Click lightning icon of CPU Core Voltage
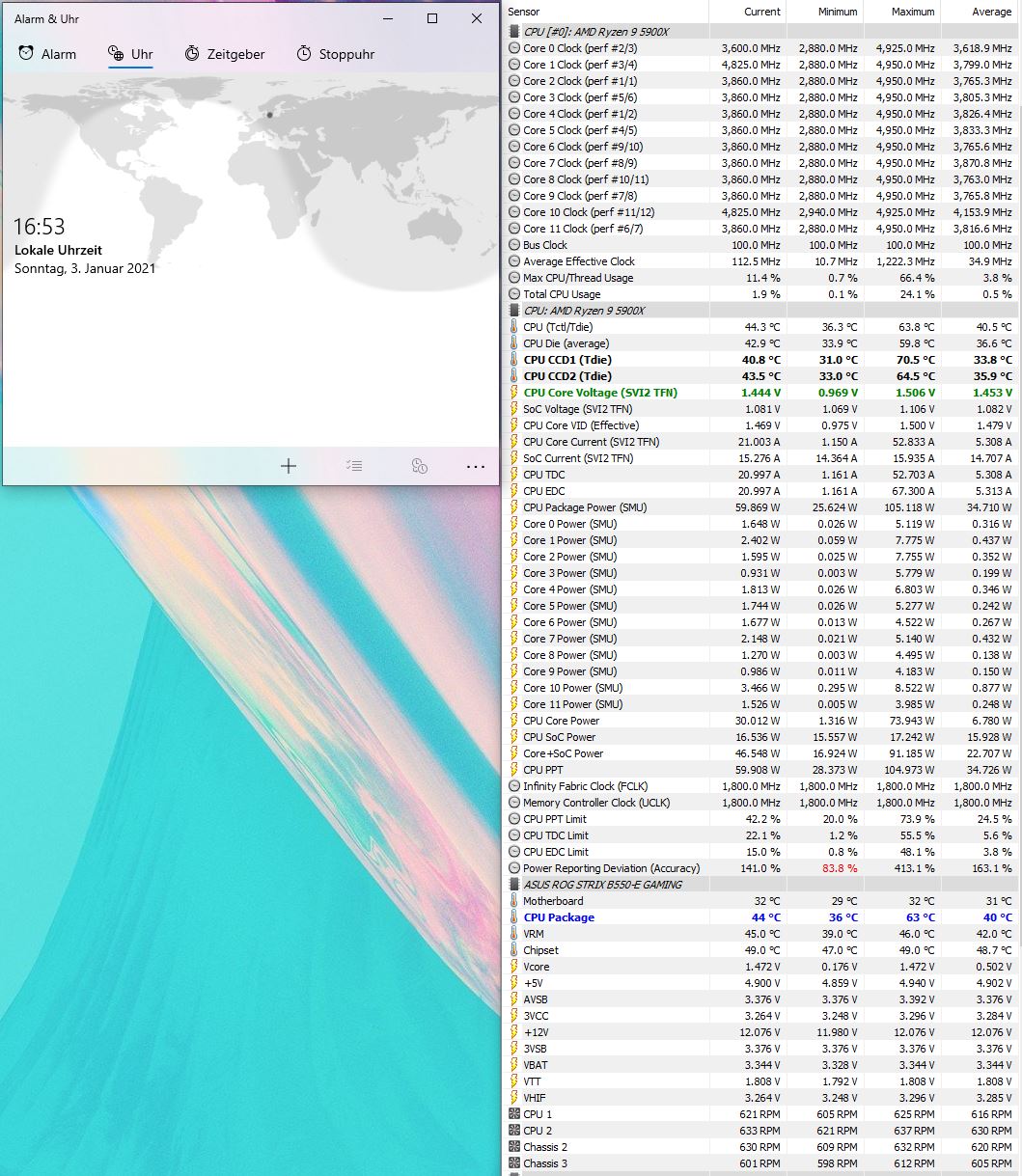Screen dimensions: 1022x1176 coord(514,393)
